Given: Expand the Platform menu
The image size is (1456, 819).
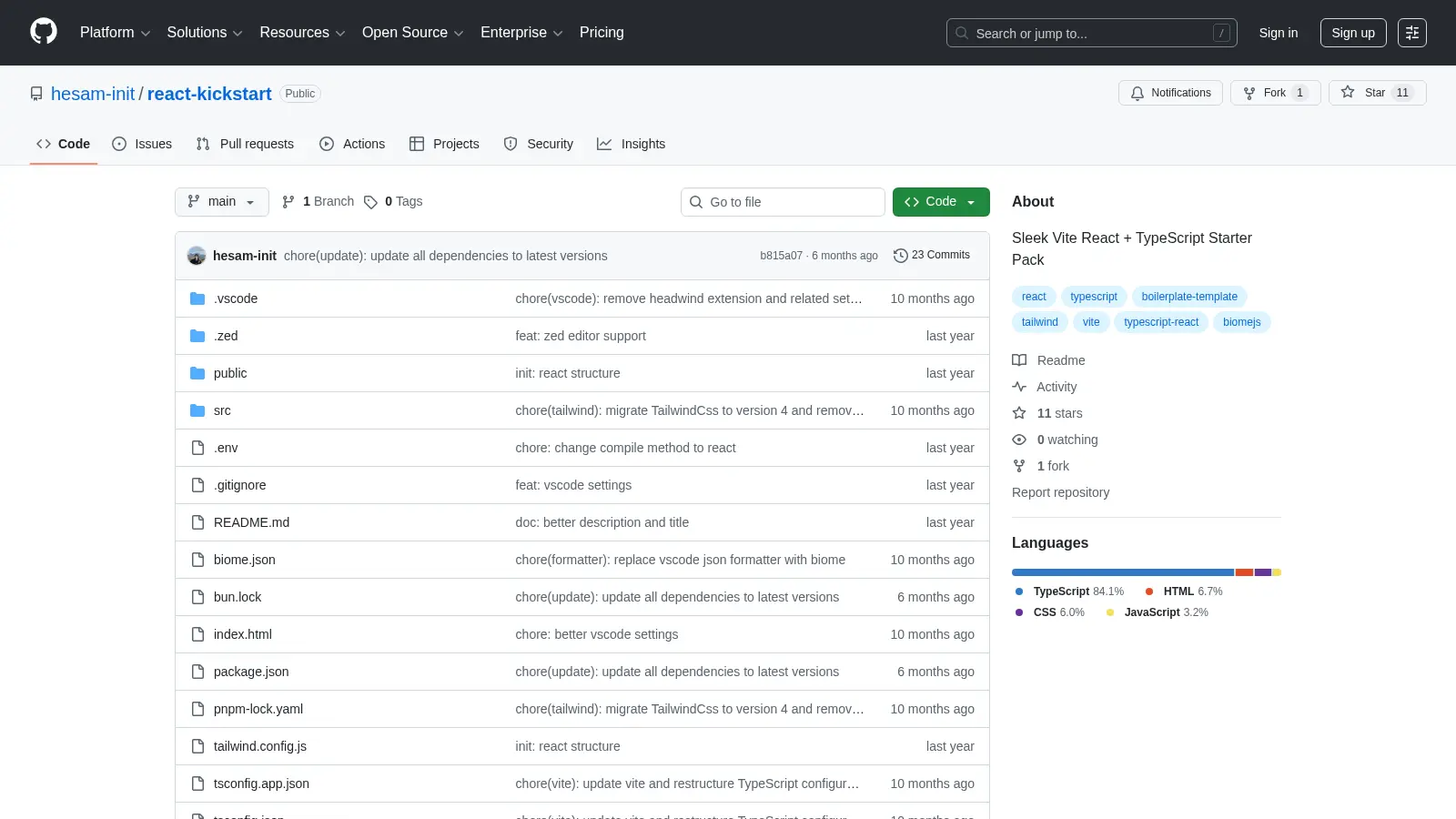Looking at the screenshot, I should point(115,33).
